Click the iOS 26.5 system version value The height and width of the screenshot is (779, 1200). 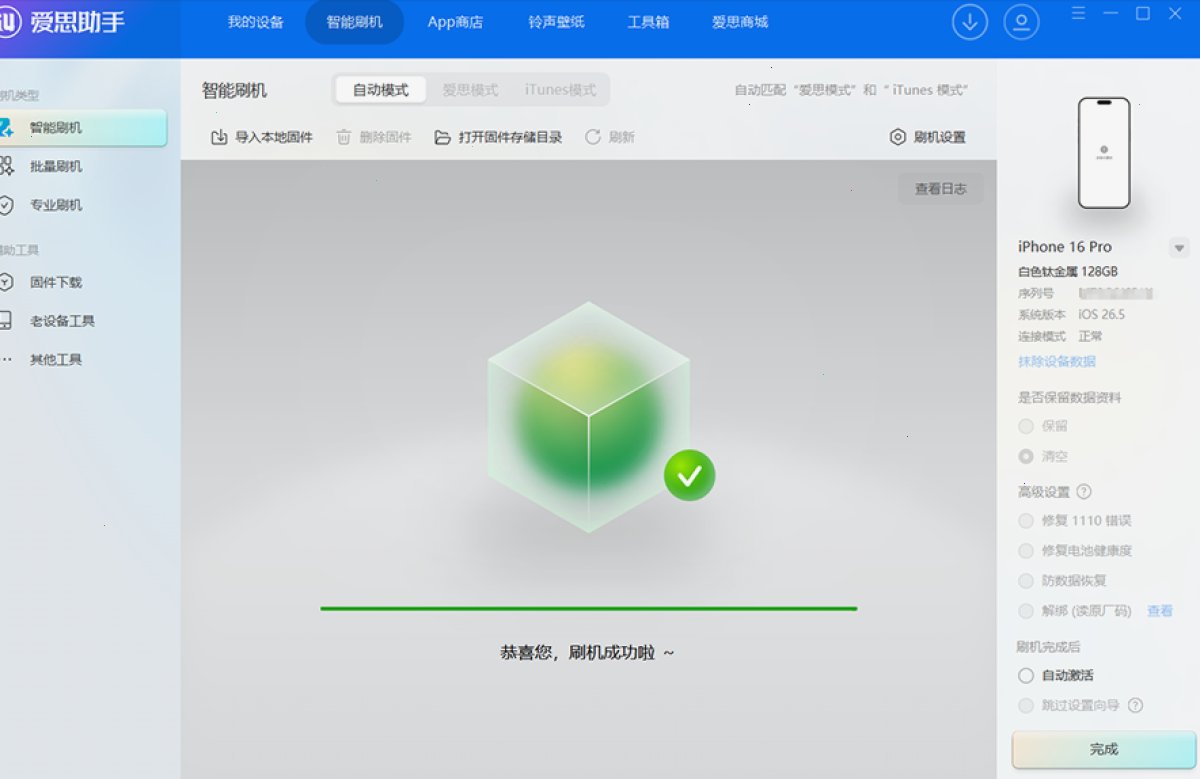pyautogui.click(x=1101, y=314)
